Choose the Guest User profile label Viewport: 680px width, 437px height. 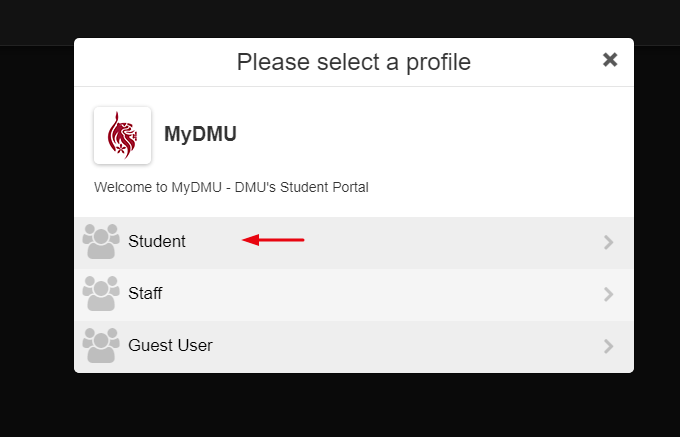[x=170, y=346]
